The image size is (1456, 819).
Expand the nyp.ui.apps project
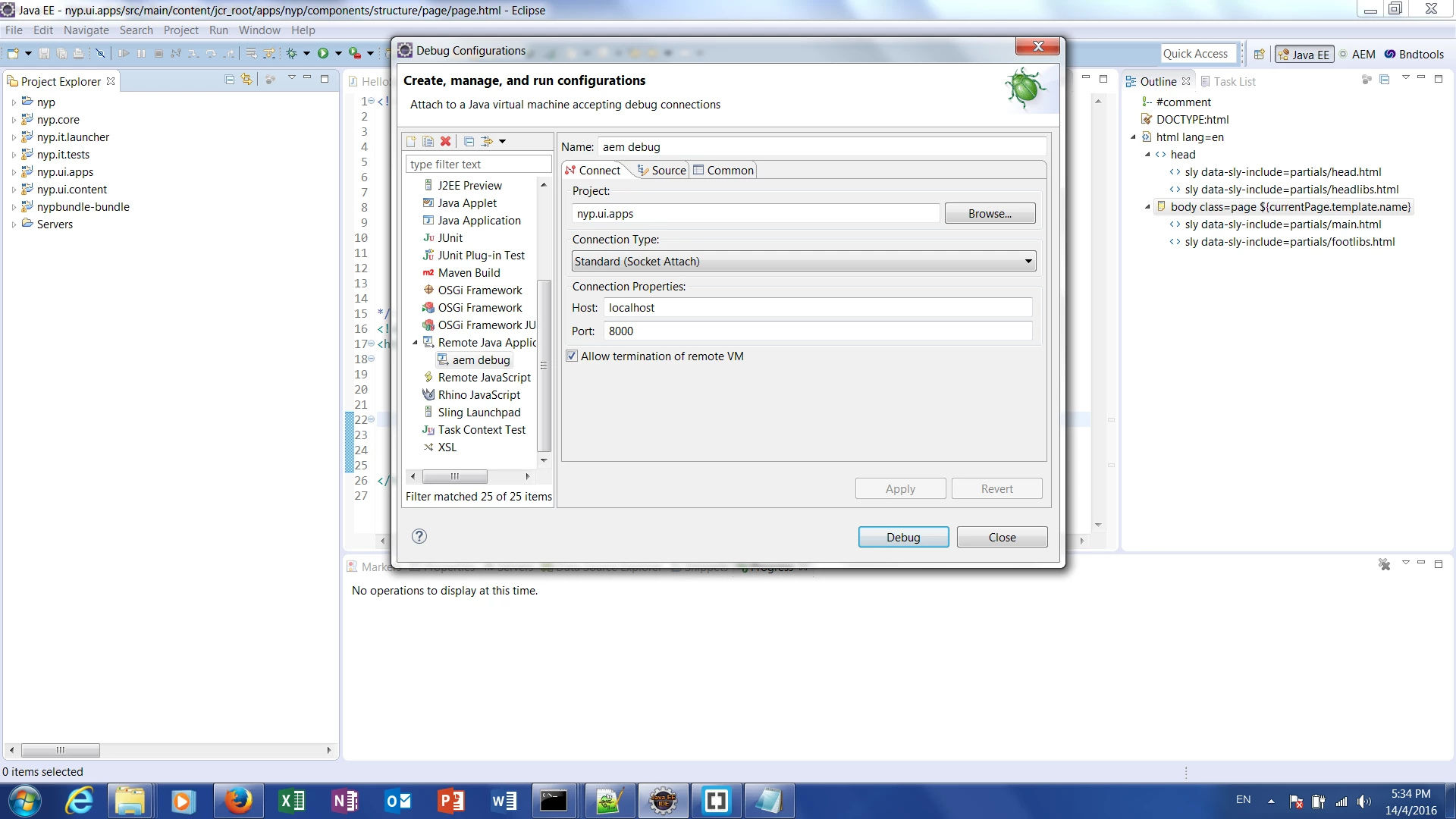14,172
